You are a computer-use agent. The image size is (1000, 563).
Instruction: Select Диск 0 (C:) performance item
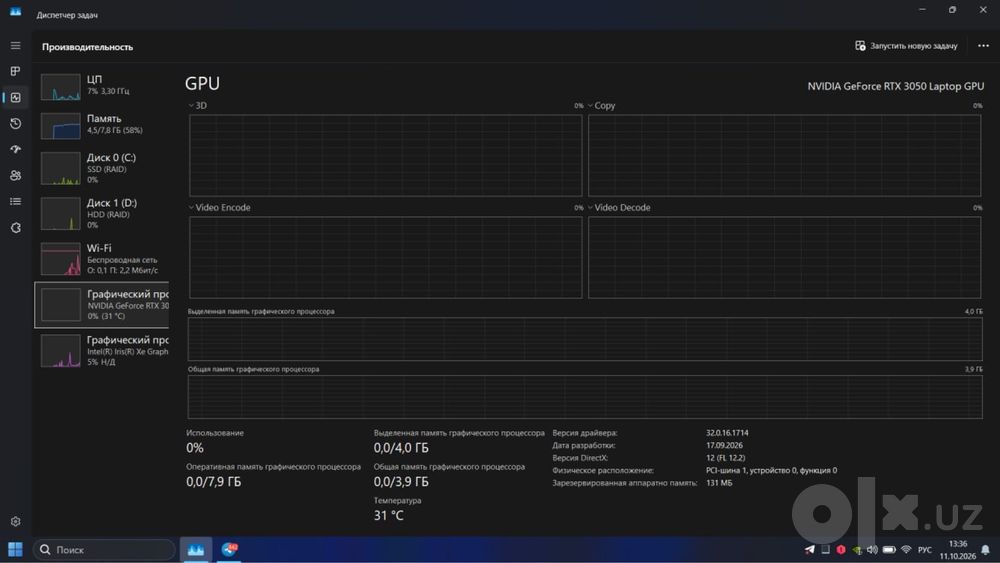click(x=102, y=168)
